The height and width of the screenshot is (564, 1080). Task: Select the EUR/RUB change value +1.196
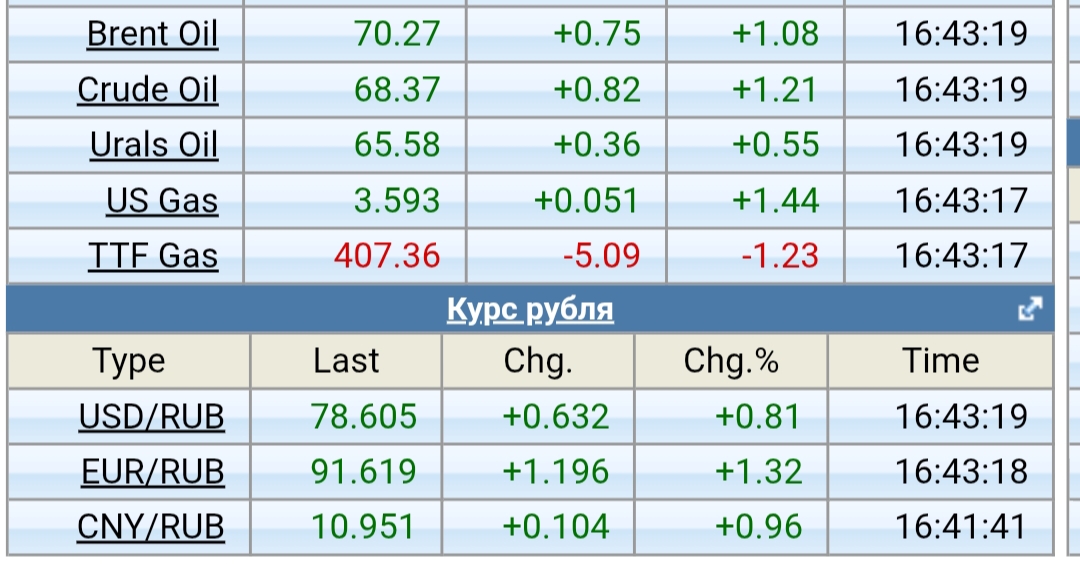(555, 471)
